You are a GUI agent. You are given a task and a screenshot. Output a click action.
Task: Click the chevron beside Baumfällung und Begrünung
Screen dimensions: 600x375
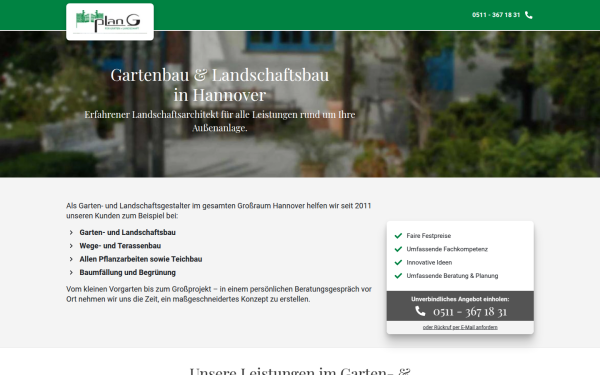click(71, 272)
